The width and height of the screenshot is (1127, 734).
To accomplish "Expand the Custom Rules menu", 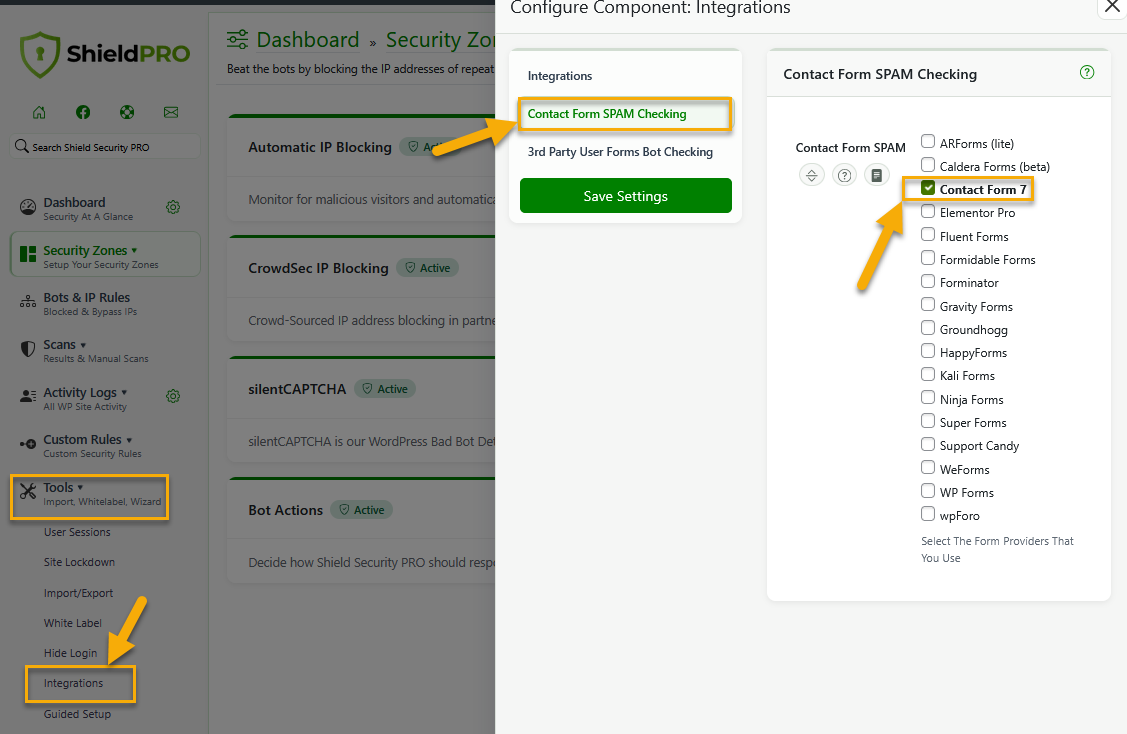I will [x=129, y=440].
